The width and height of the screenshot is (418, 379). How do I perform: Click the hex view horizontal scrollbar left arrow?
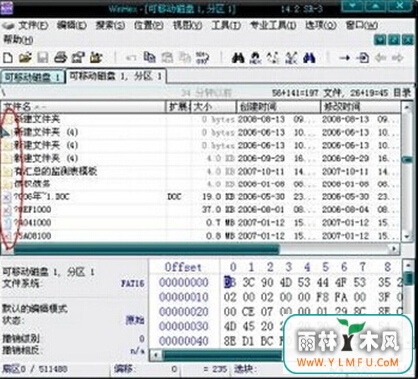[x=156, y=355]
